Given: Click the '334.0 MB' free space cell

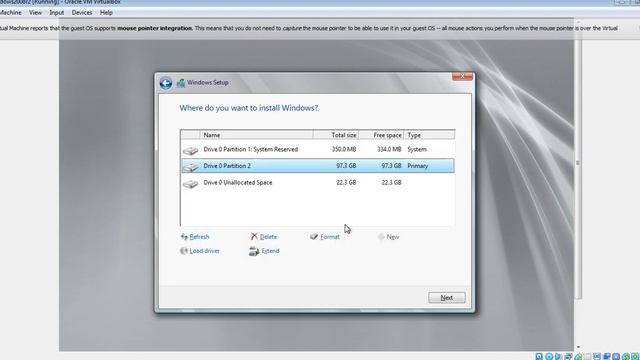Looking at the screenshot, I should (x=389, y=149).
